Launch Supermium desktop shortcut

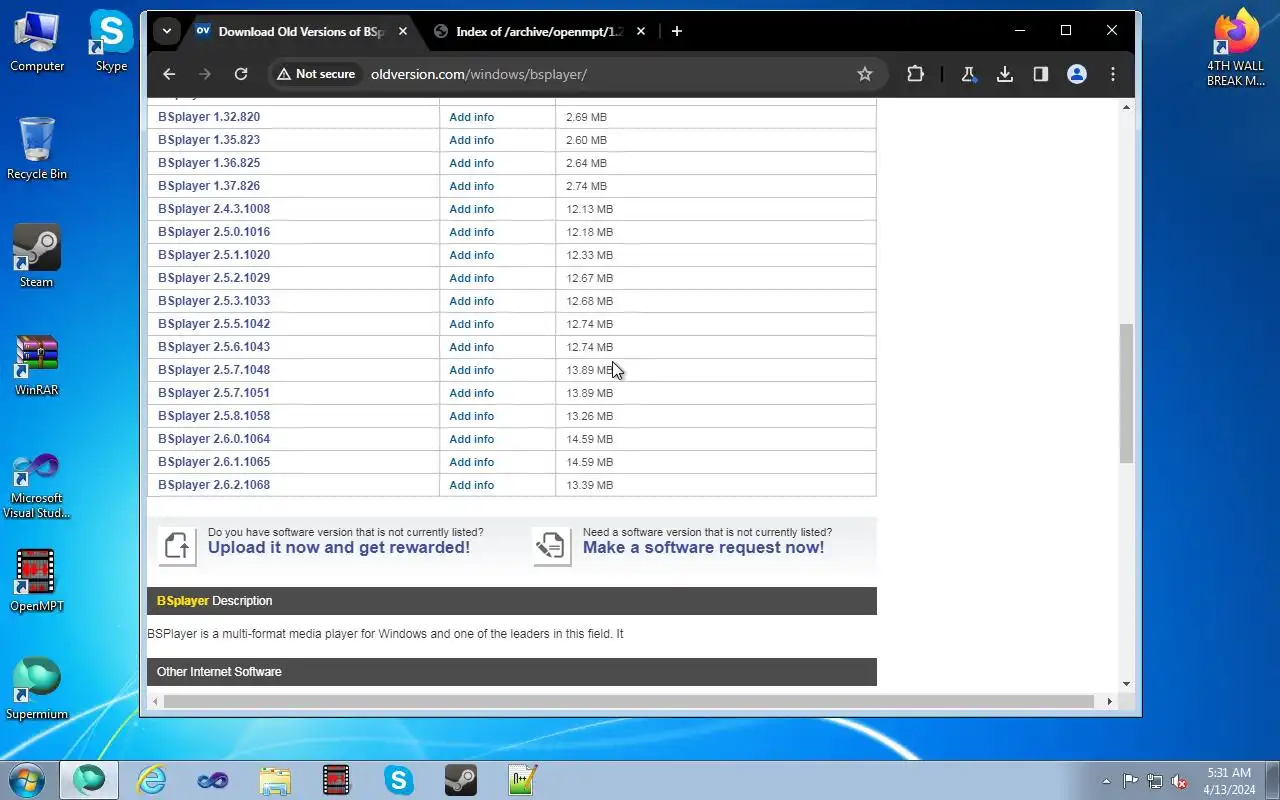click(37, 689)
